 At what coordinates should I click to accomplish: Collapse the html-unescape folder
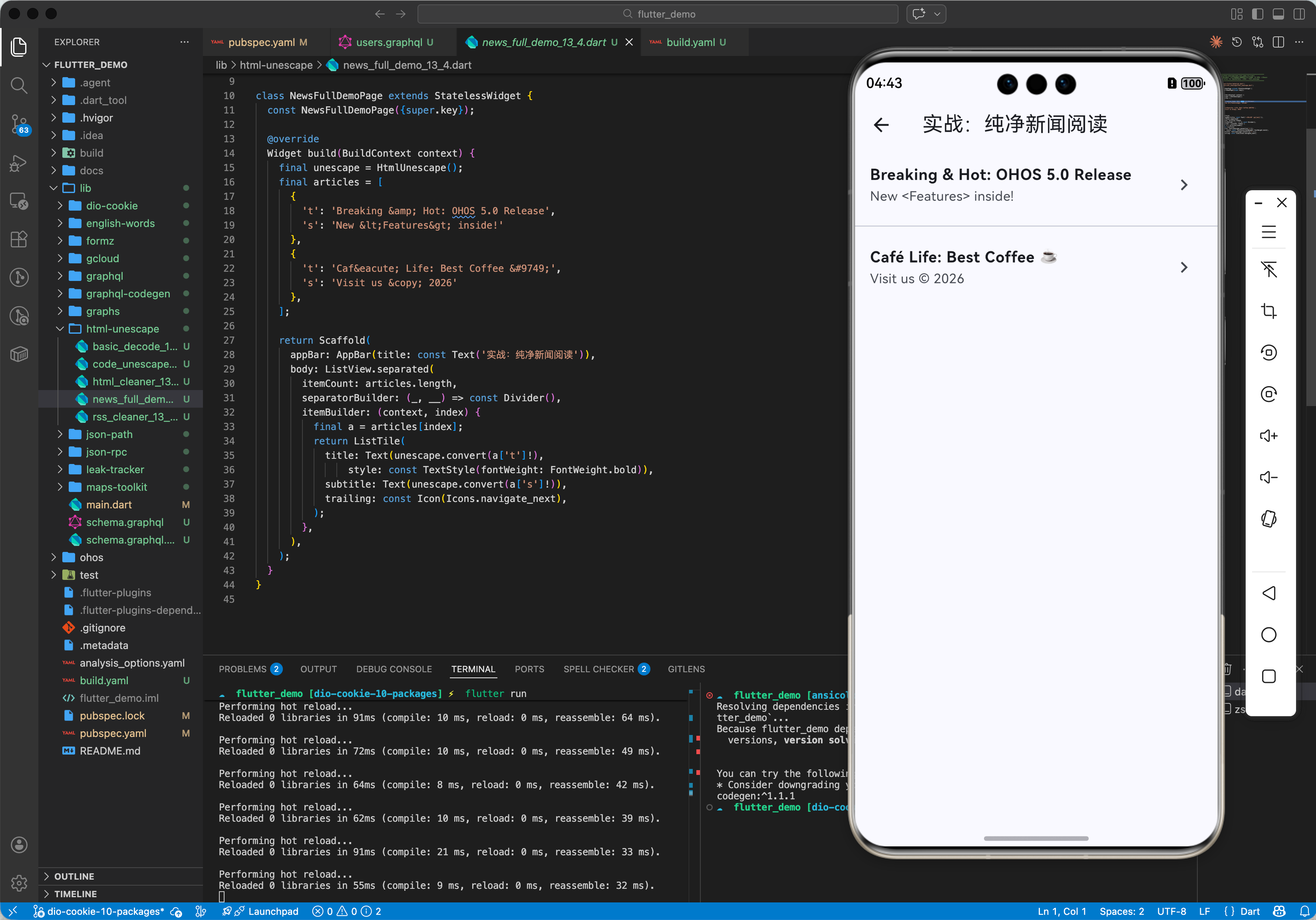click(x=122, y=329)
